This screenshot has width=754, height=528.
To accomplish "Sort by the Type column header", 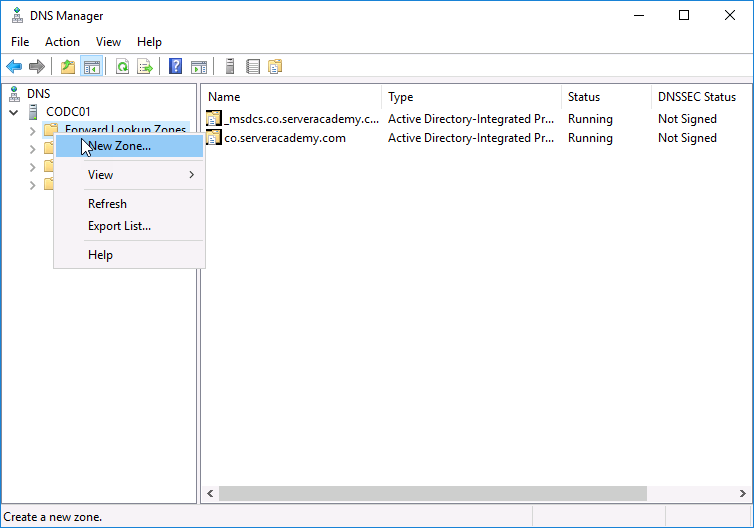I will coord(470,97).
